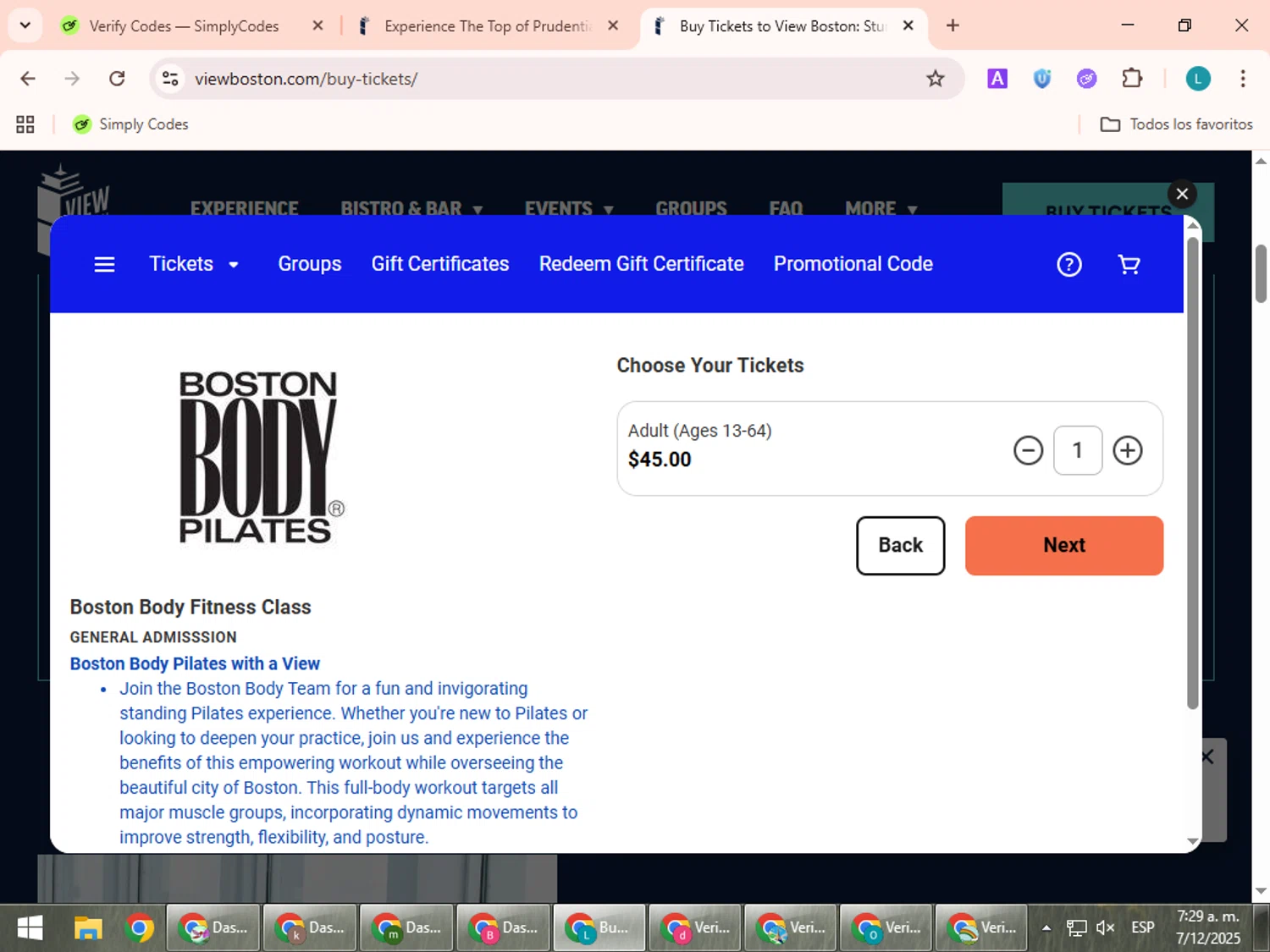This screenshot has width=1270, height=952.
Task: Click the Back button
Action: pyautogui.click(x=900, y=546)
